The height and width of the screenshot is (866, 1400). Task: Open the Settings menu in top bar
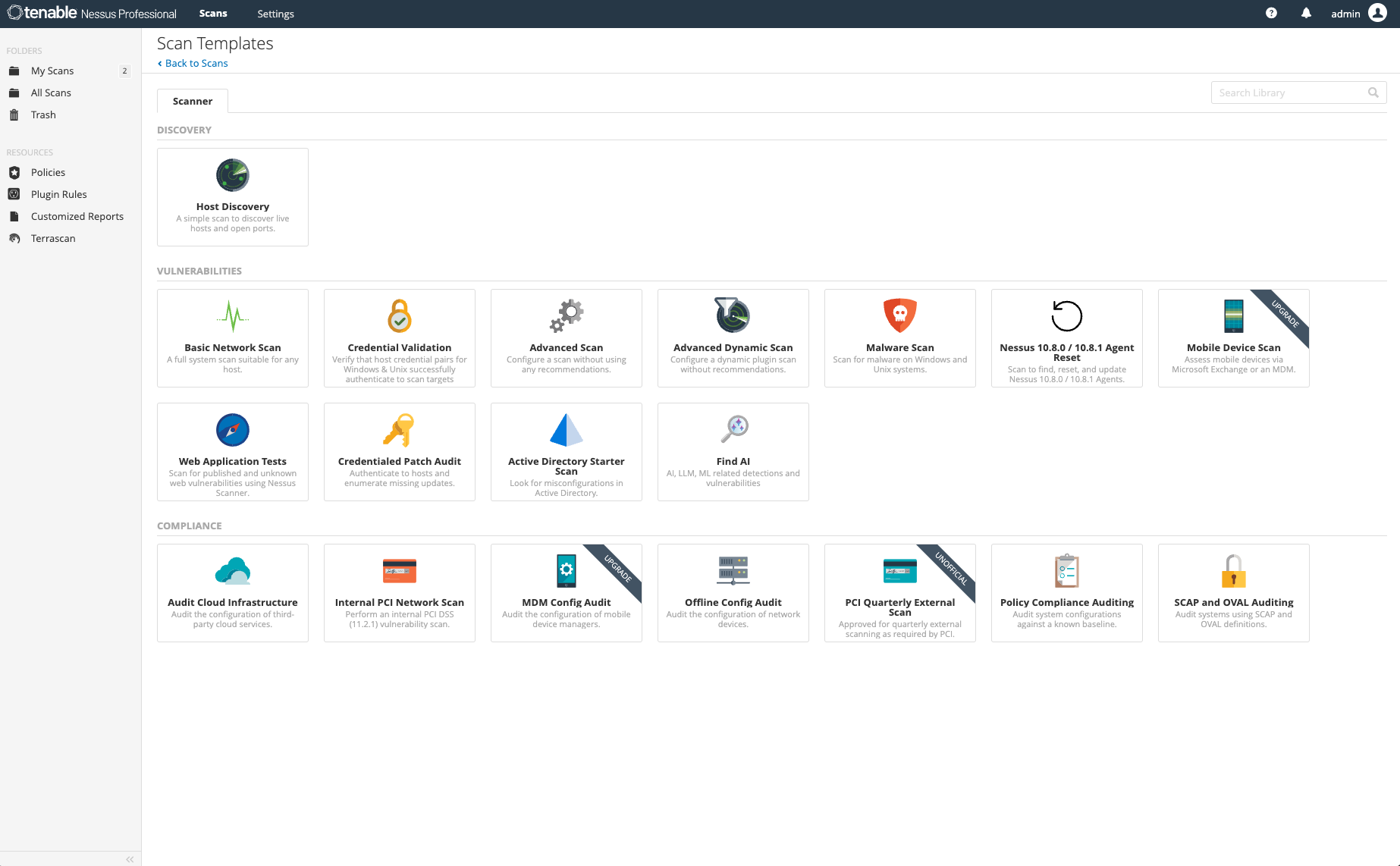point(275,14)
